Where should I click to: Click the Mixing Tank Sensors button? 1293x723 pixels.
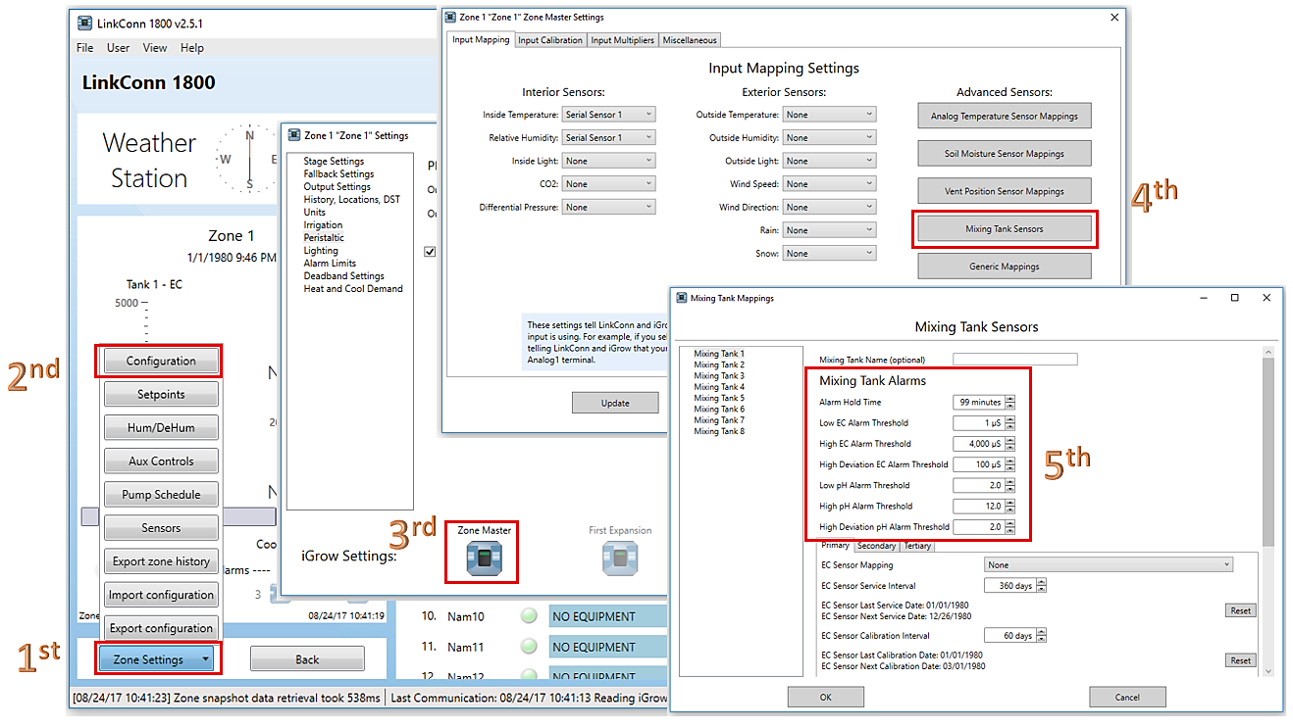click(1004, 229)
